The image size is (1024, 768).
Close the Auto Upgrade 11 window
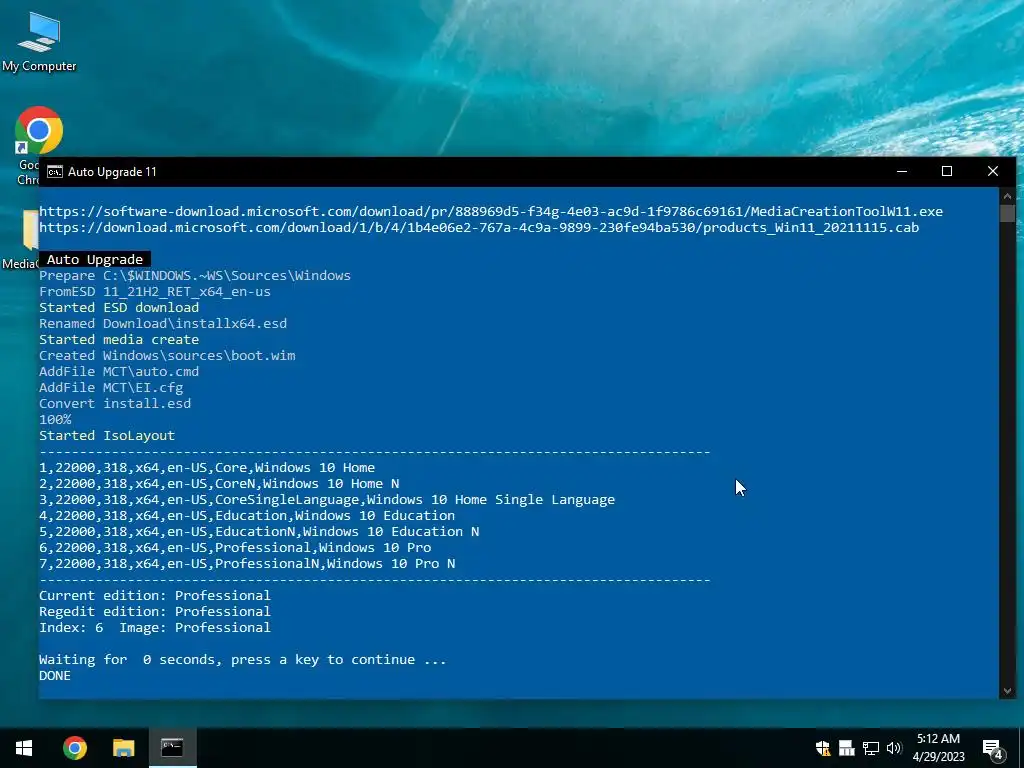click(x=993, y=171)
